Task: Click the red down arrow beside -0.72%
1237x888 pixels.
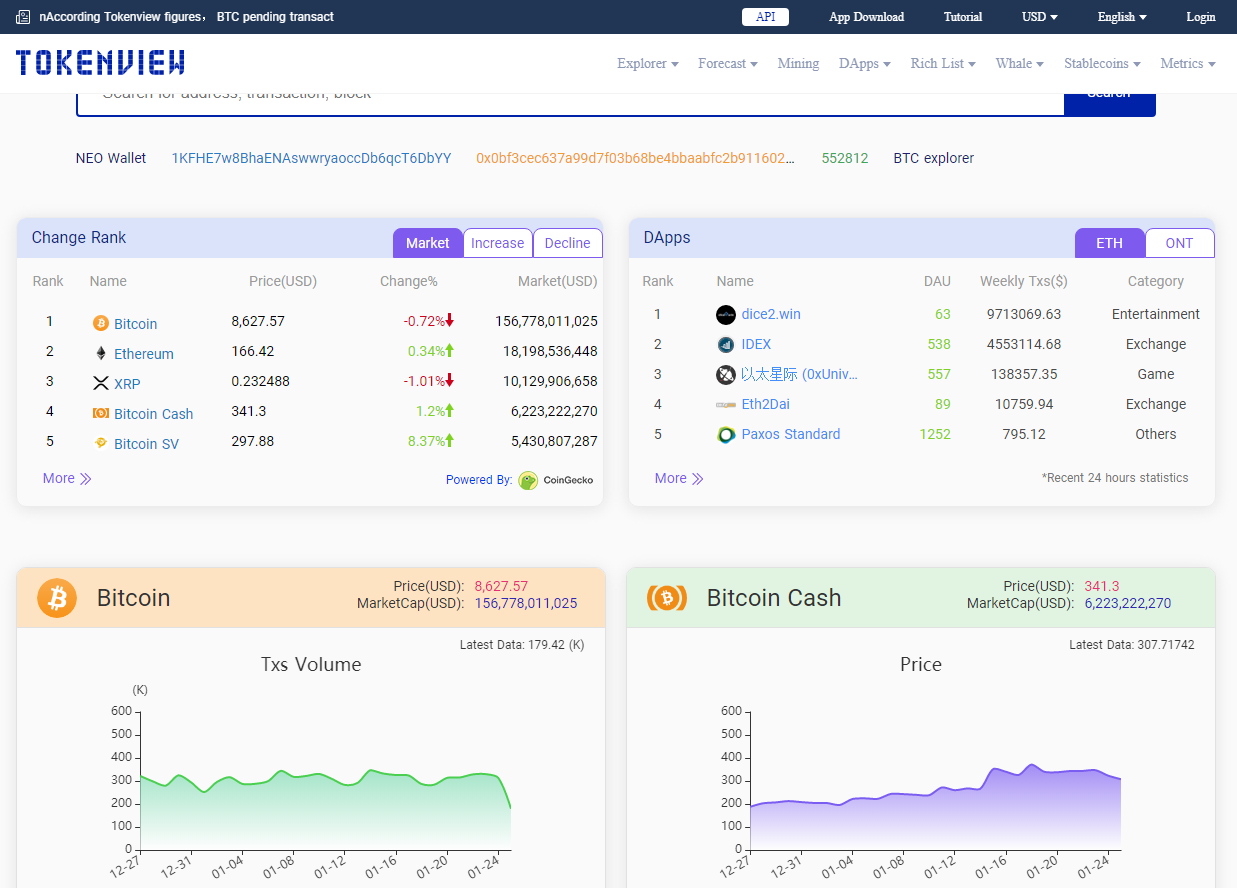Action: click(x=450, y=321)
